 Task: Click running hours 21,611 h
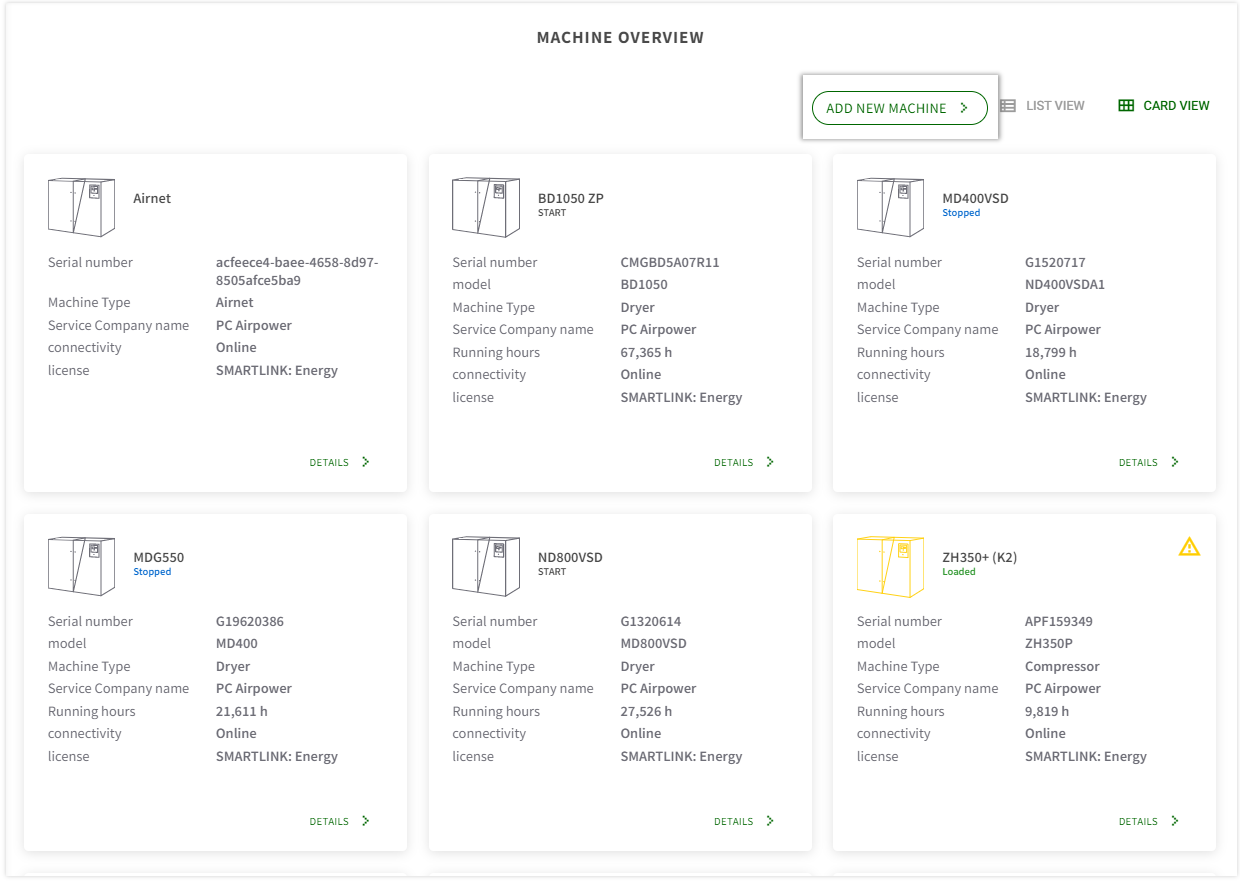[x=242, y=711]
